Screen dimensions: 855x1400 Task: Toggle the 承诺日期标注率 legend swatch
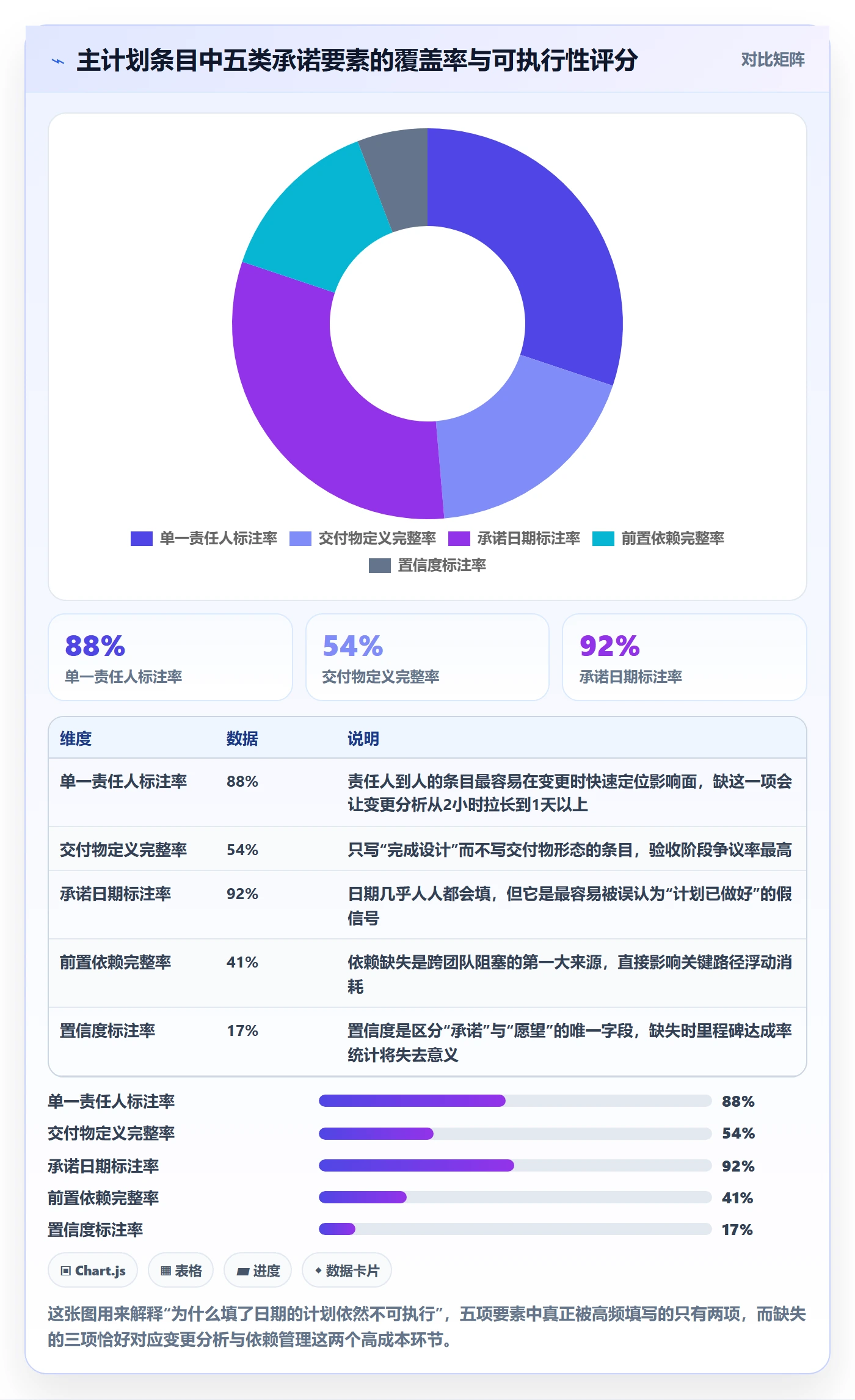coord(459,539)
